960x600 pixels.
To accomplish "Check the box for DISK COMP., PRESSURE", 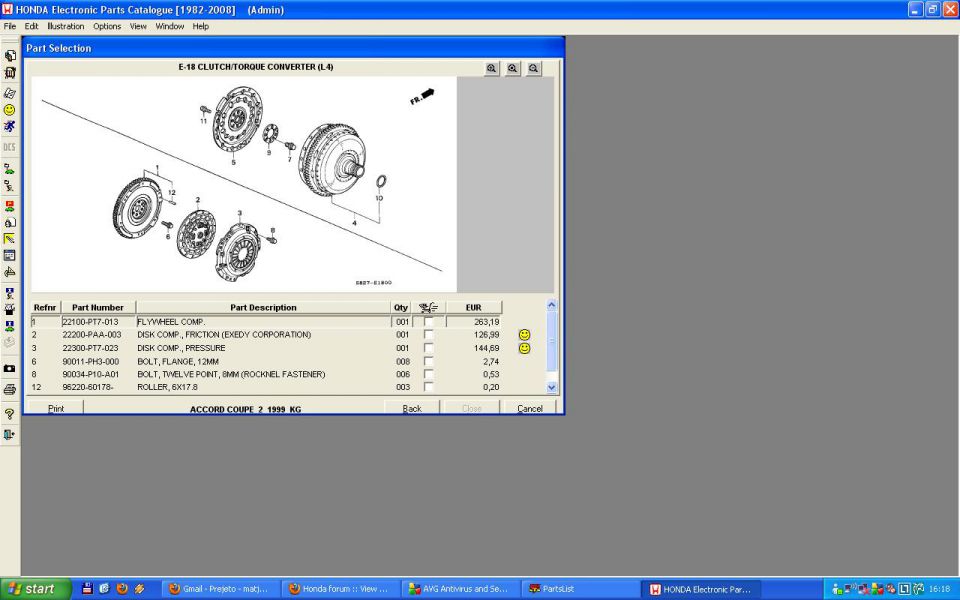I will (429, 348).
